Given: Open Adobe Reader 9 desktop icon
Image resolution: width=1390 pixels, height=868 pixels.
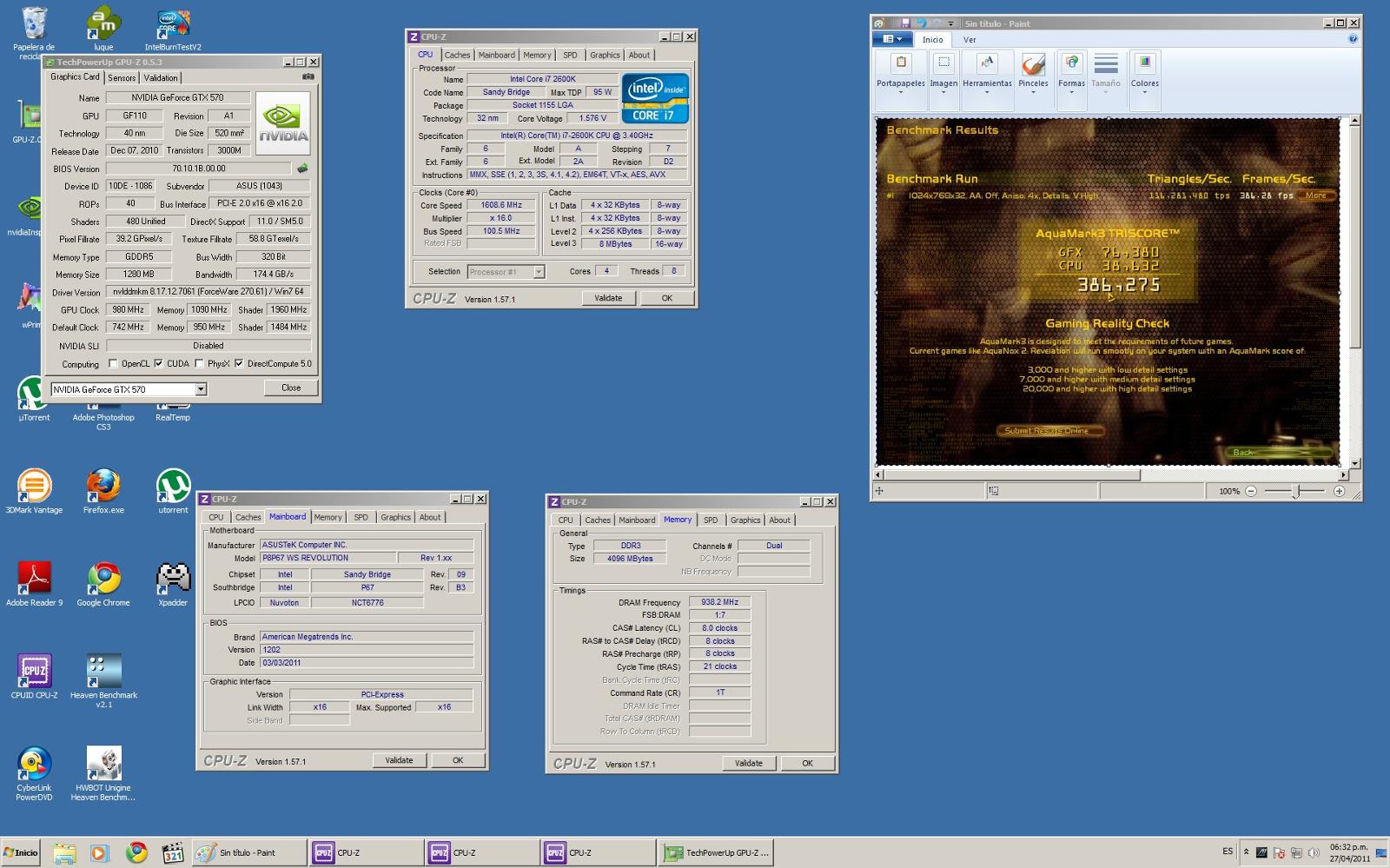Looking at the screenshot, I should coord(34,584).
